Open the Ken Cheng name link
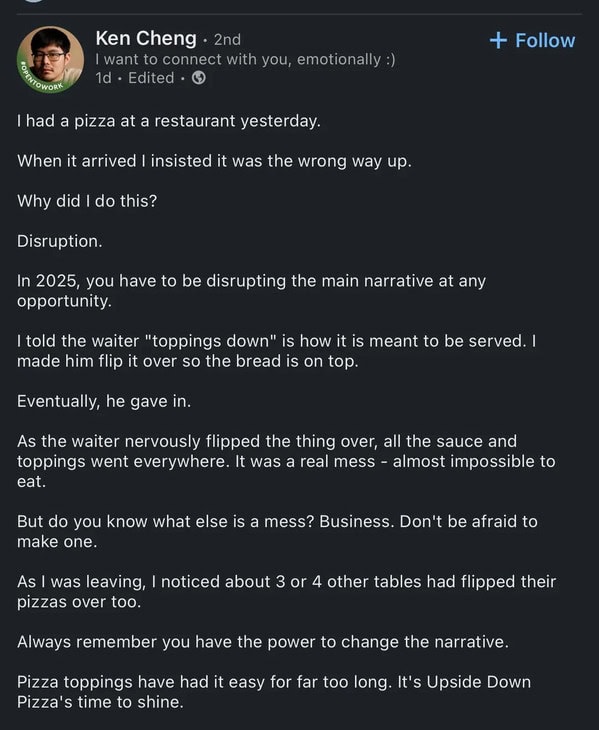The image size is (599, 730). coord(146,38)
